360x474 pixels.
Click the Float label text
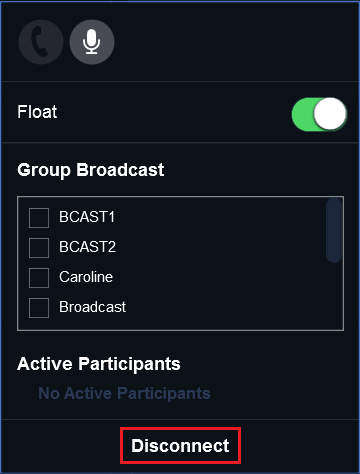37,112
